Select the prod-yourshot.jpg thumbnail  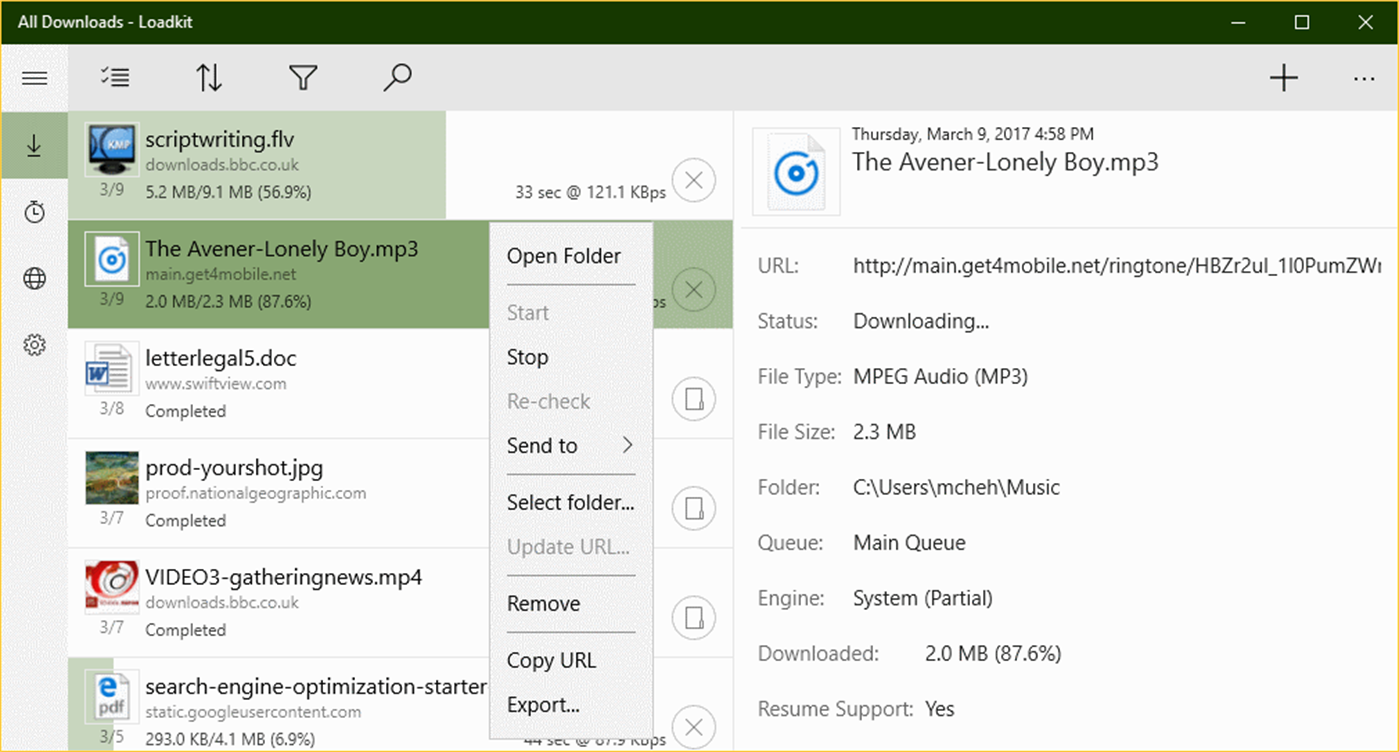110,479
